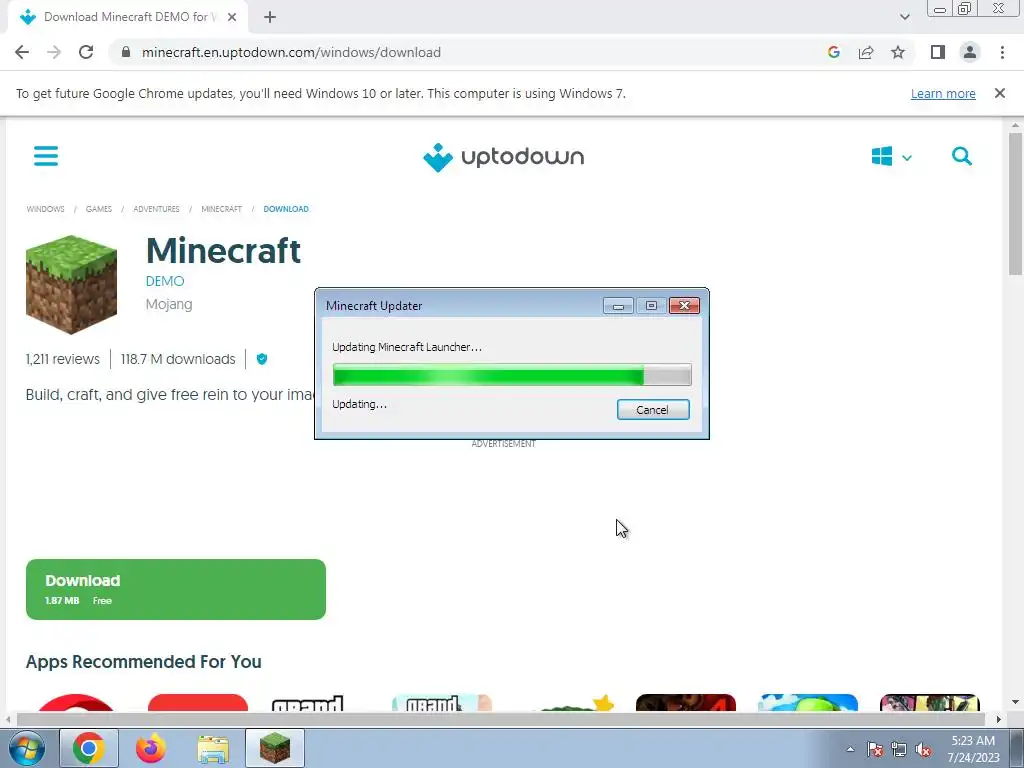Click the address bar URL
Screen dimensions: 1024x768
(291, 52)
